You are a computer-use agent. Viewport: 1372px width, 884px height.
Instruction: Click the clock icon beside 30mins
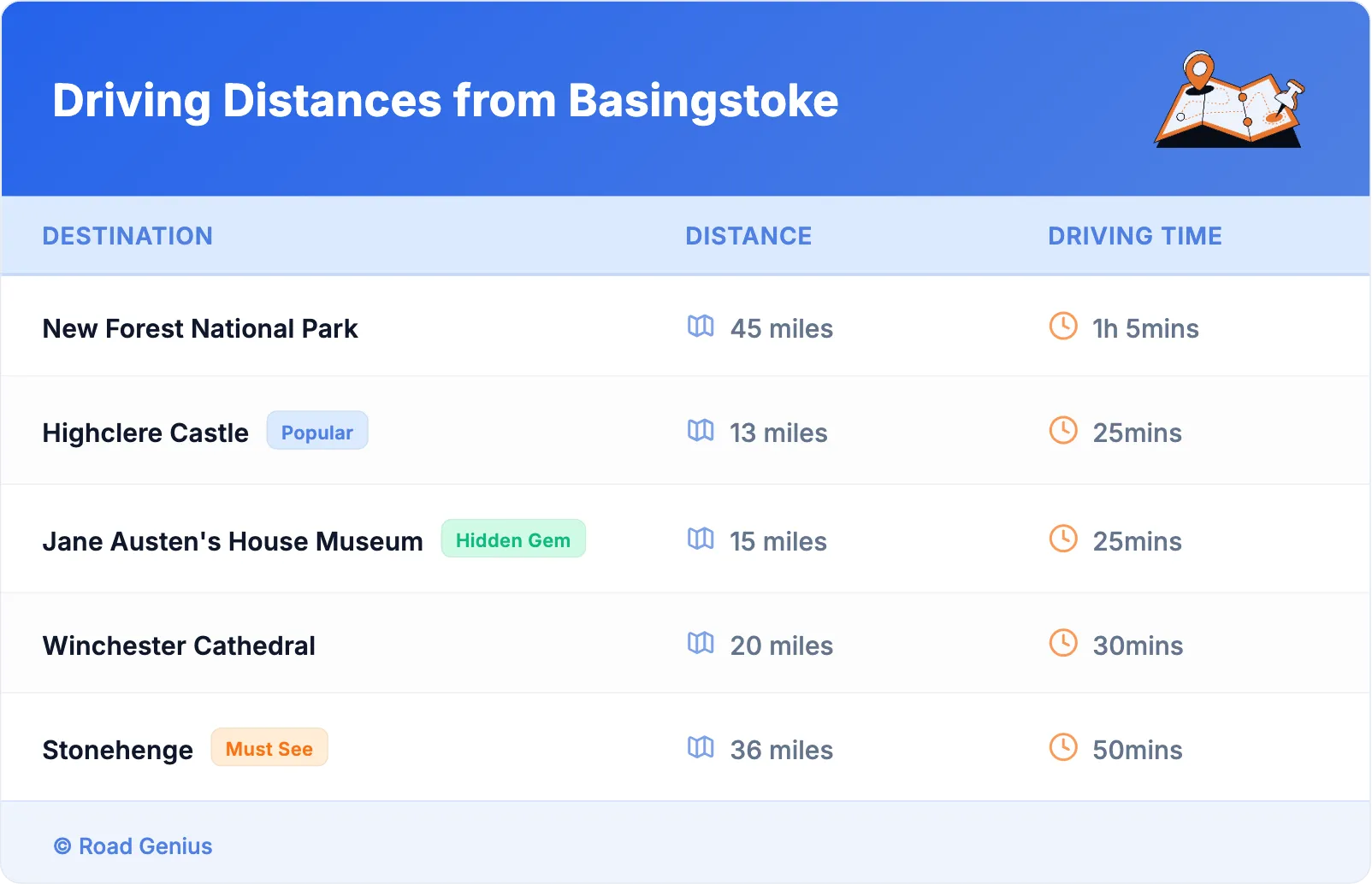pyautogui.click(x=1063, y=644)
